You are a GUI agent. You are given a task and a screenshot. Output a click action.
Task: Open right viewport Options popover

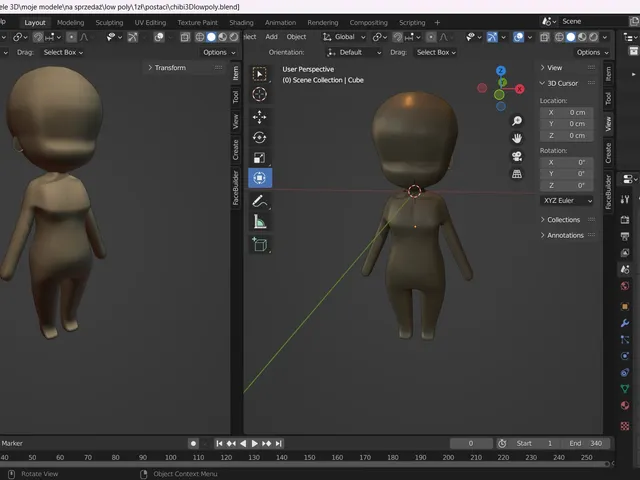(592, 52)
